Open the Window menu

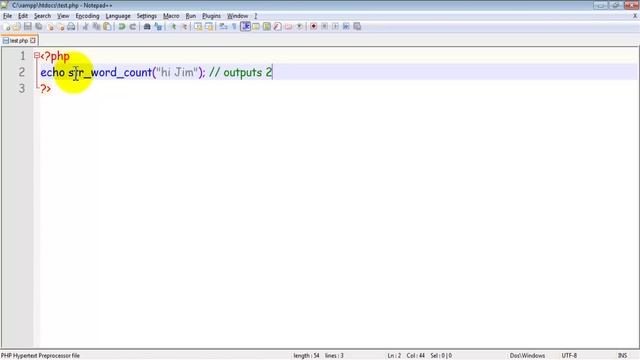click(238, 16)
